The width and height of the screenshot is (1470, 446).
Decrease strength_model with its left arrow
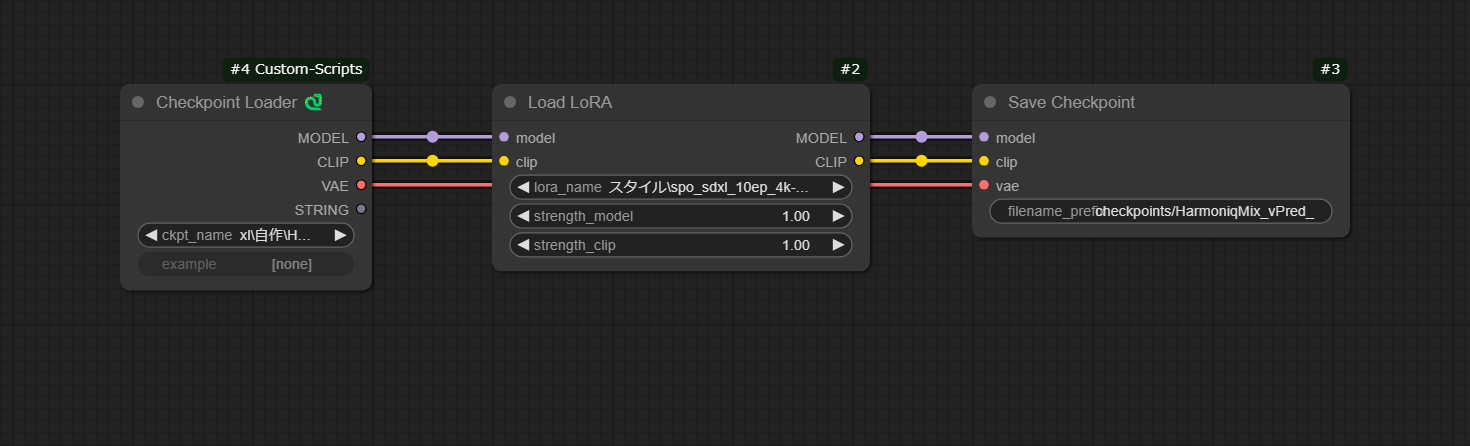click(523, 216)
